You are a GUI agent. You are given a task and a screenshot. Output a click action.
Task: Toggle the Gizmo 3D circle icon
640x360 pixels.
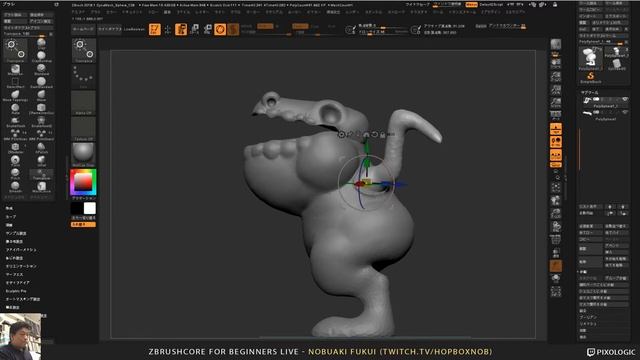pos(220,29)
